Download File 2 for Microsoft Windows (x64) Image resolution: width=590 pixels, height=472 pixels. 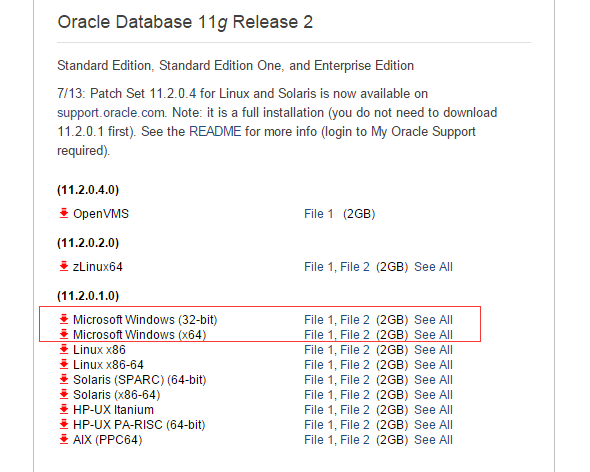[x=355, y=335]
